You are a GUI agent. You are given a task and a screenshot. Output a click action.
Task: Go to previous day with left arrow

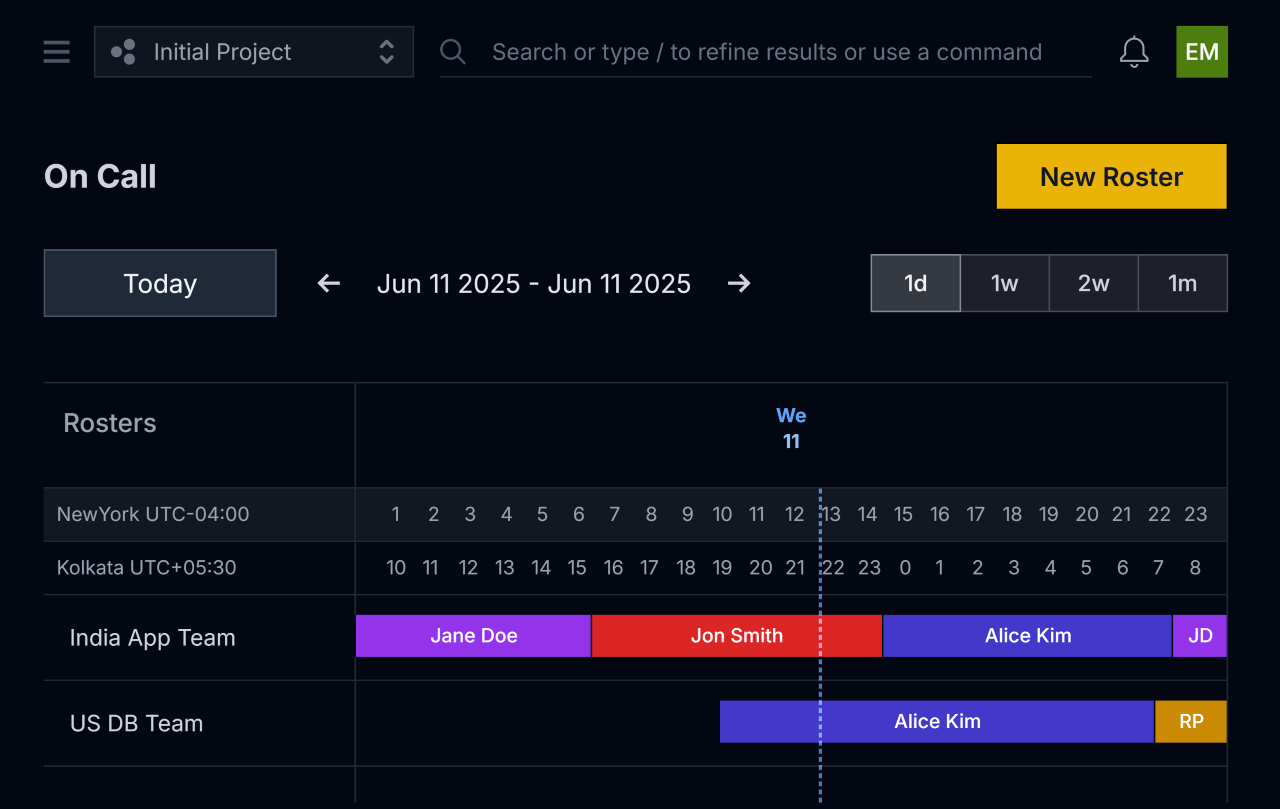(329, 284)
